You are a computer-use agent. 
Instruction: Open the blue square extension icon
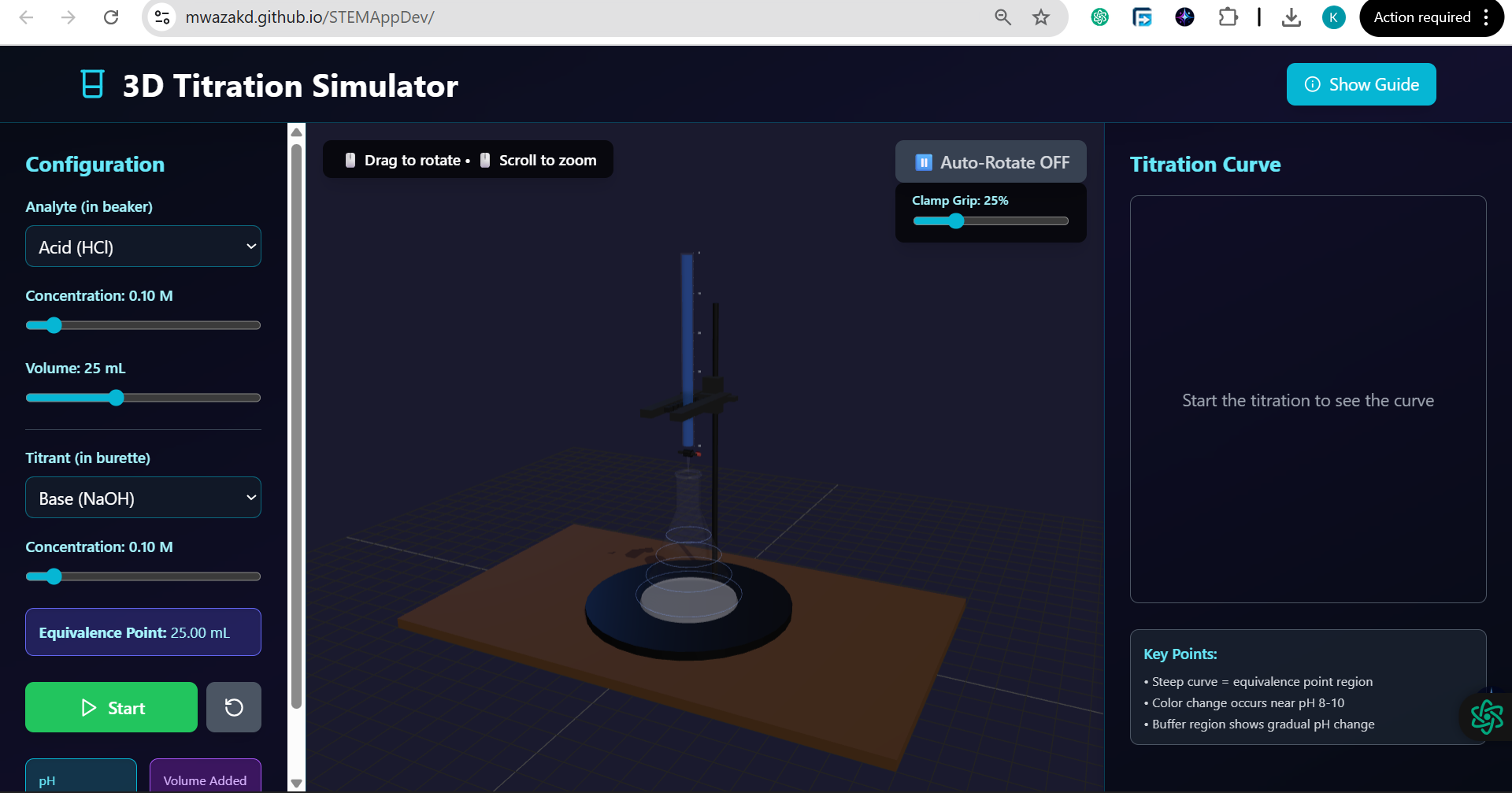[1142, 17]
